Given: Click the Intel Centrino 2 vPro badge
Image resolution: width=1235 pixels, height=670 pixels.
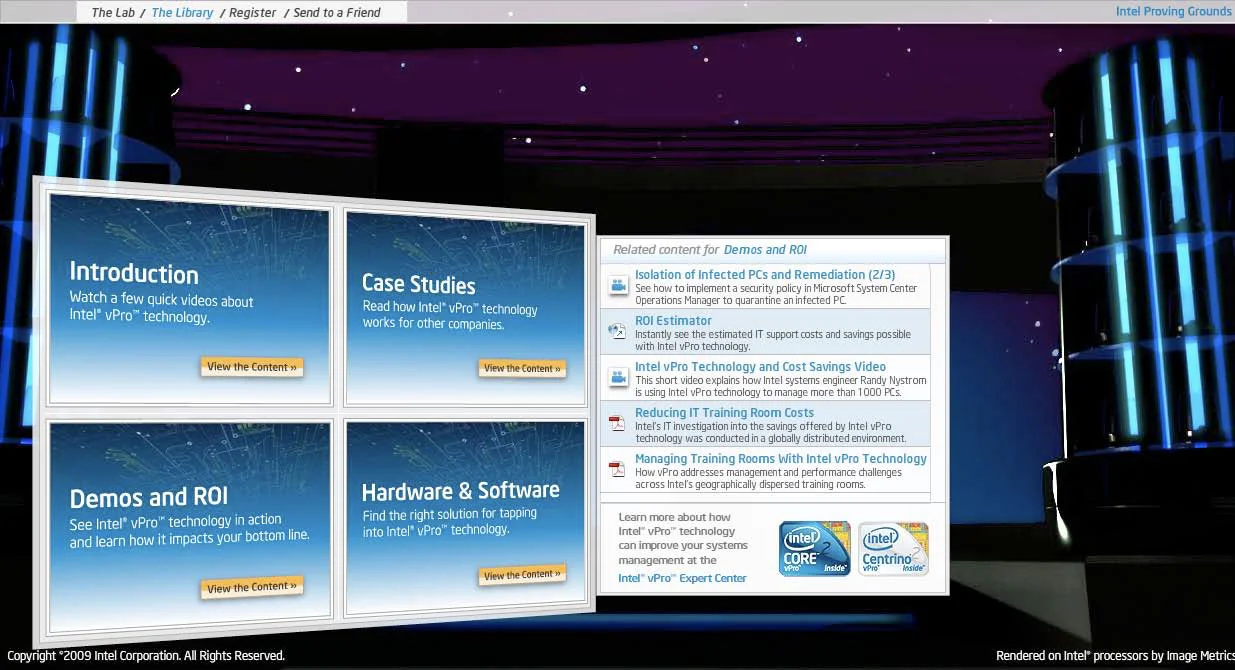Looking at the screenshot, I should pyautogui.click(x=893, y=548).
